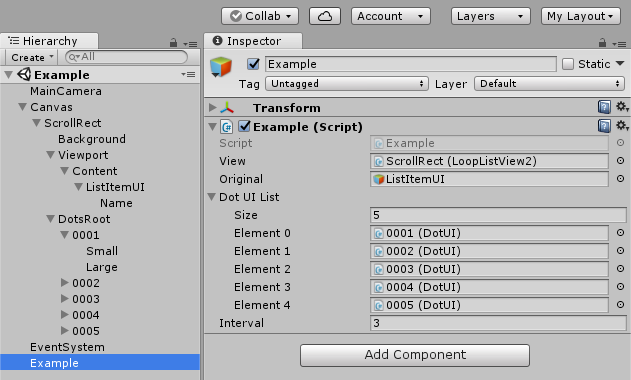Select the Large object under 0001
Image resolution: width=631 pixels, height=380 pixels.
click(x=102, y=267)
